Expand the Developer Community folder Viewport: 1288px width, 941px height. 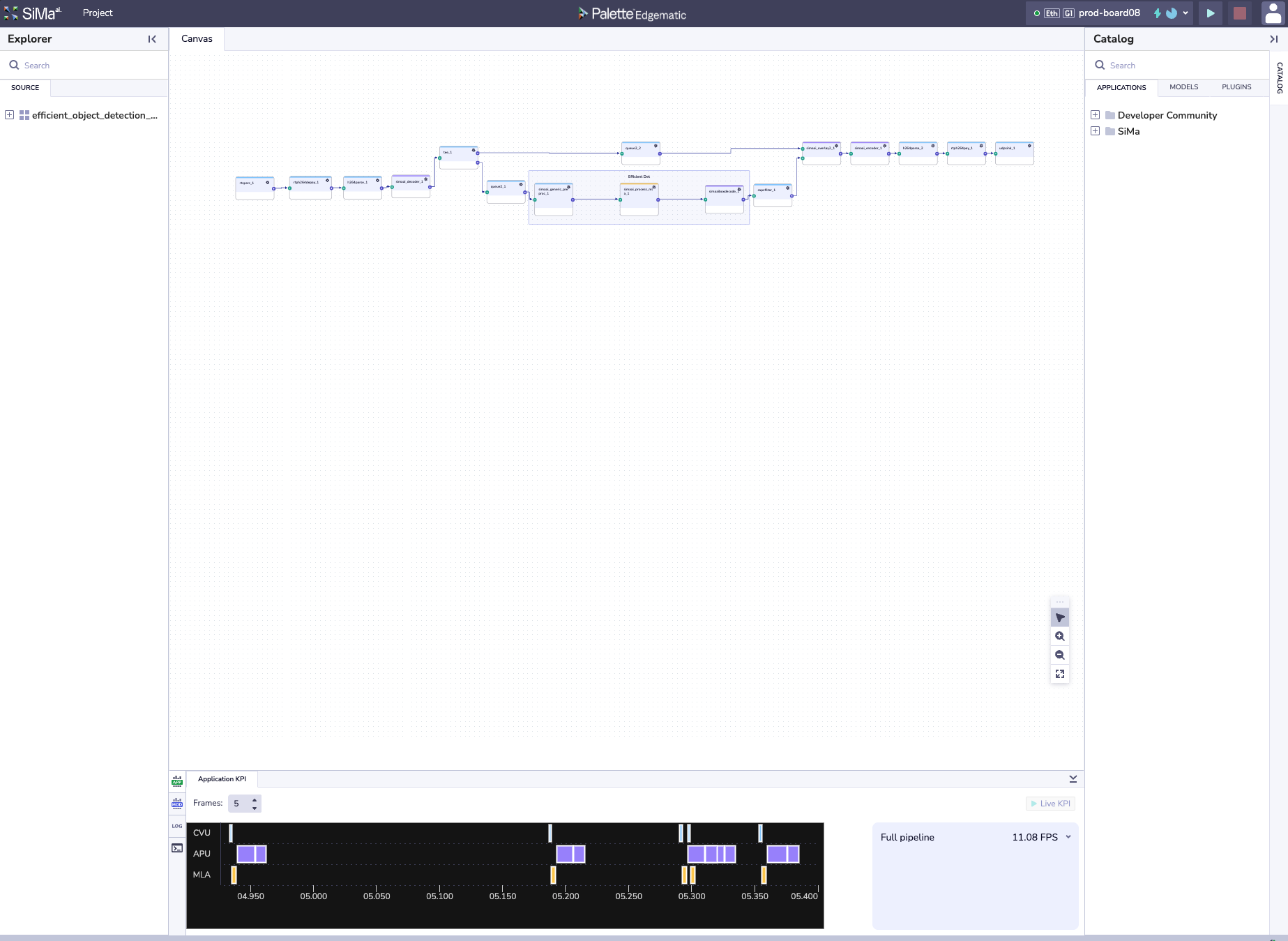coord(1095,115)
